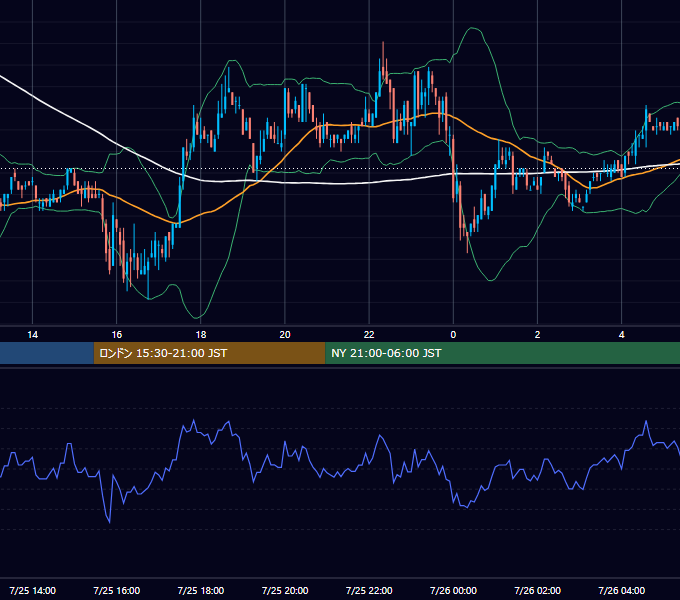Click the 7/25 22:00 date label
This screenshot has height=600, width=680.
(369, 590)
